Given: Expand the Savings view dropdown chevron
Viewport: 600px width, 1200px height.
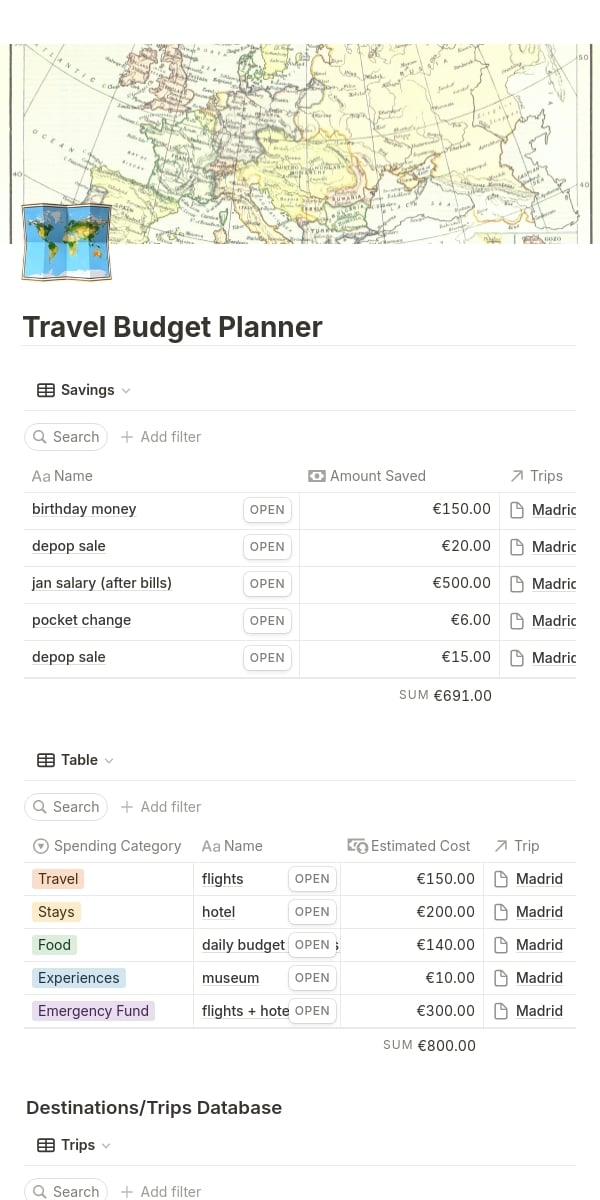Looking at the screenshot, I should click(126, 391).
